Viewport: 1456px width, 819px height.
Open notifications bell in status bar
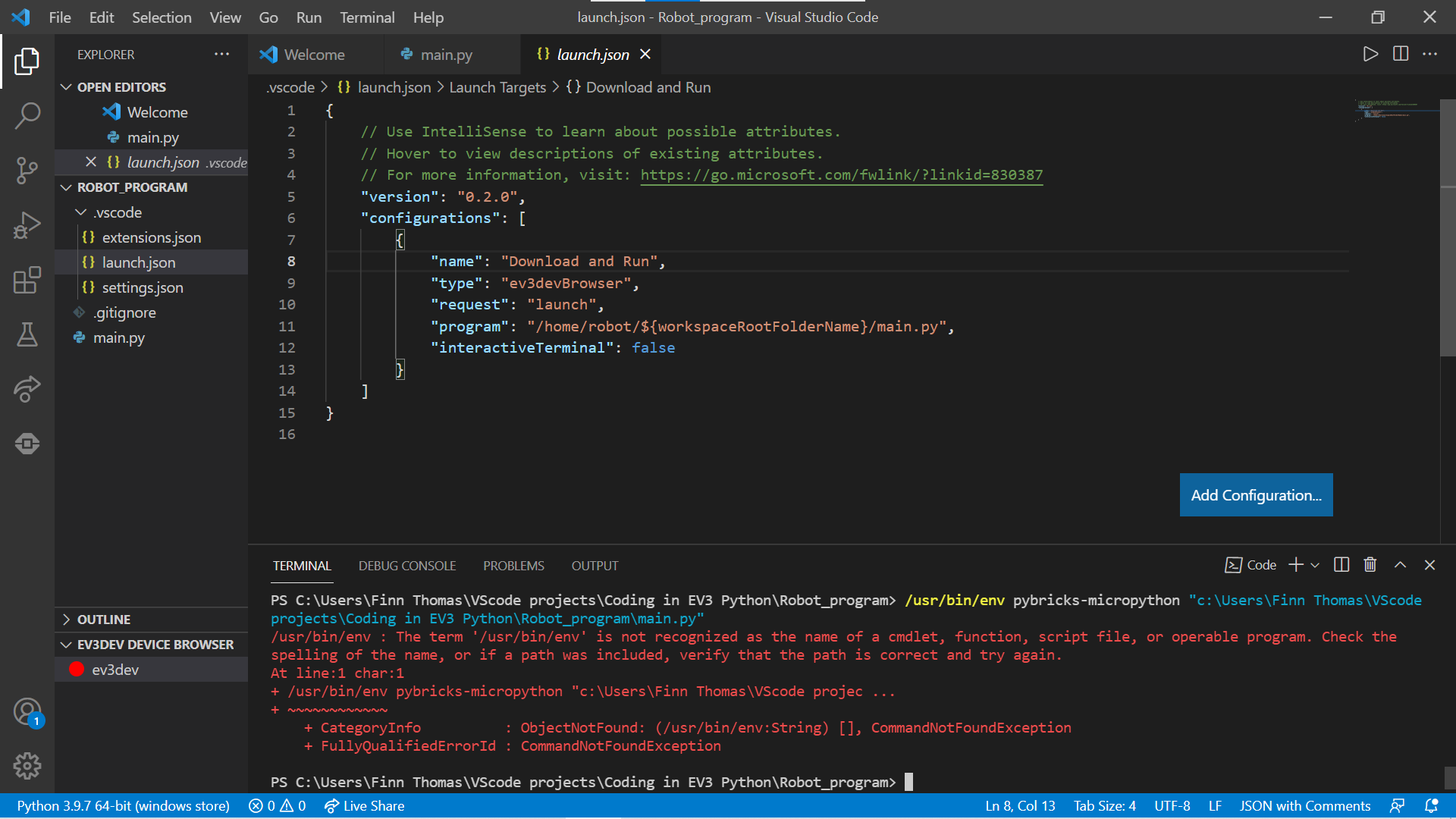pyautogui.click(x=1432, y=806)
